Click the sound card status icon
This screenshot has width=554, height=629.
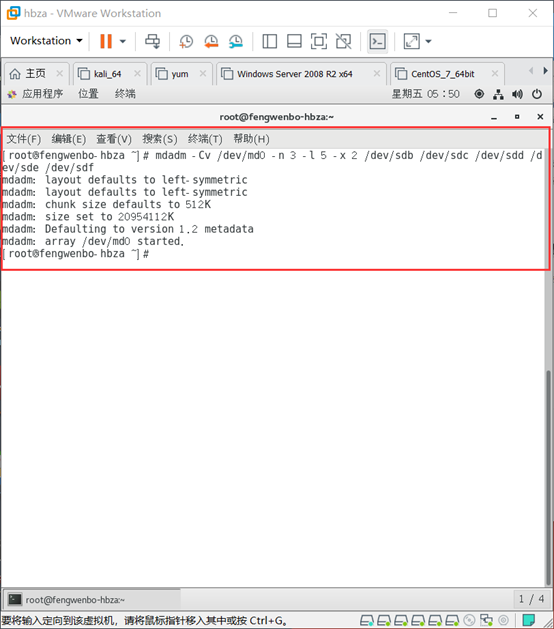click(503, 621)
